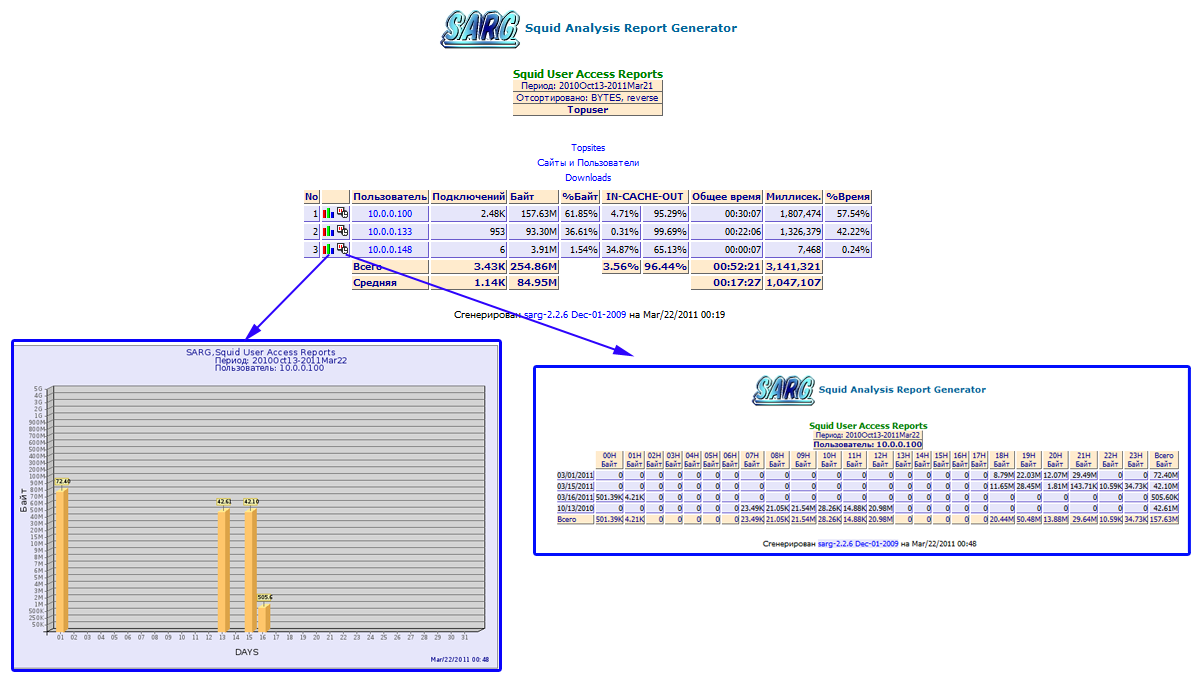Select the 505.60K total in the hourly report

pos(1164,496)
